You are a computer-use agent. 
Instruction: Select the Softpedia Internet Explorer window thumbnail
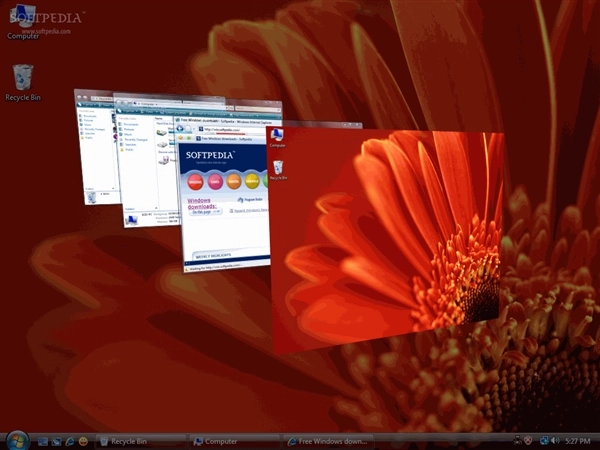pyautogui.click(x=225, y=200)
